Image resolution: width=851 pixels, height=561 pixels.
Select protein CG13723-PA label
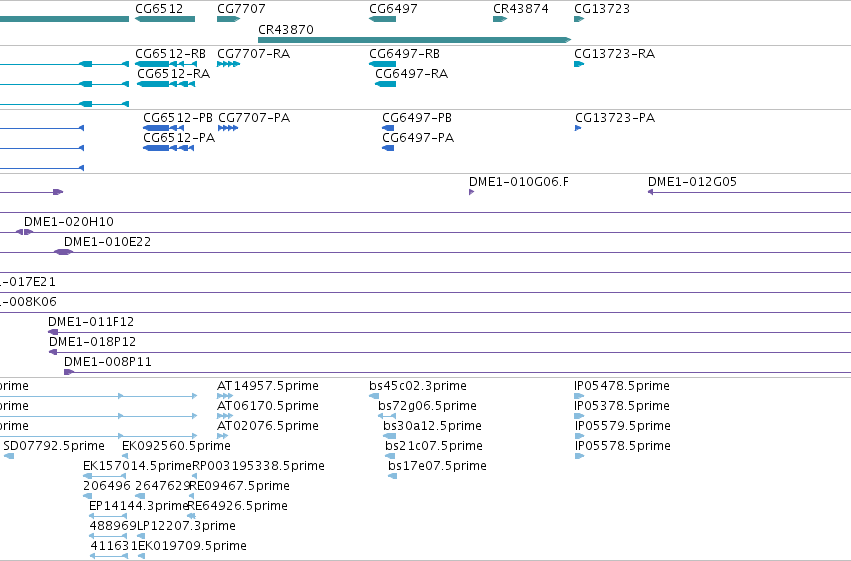[615, 118]
